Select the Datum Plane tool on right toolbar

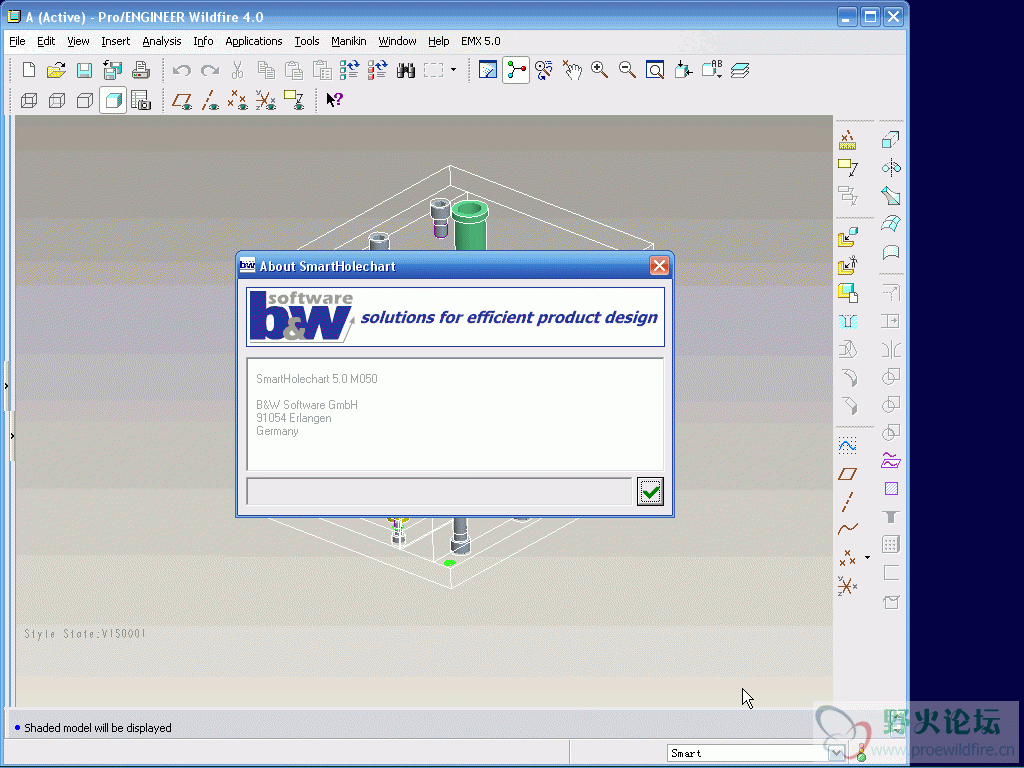pyautogui.click(x=848, y=474)
